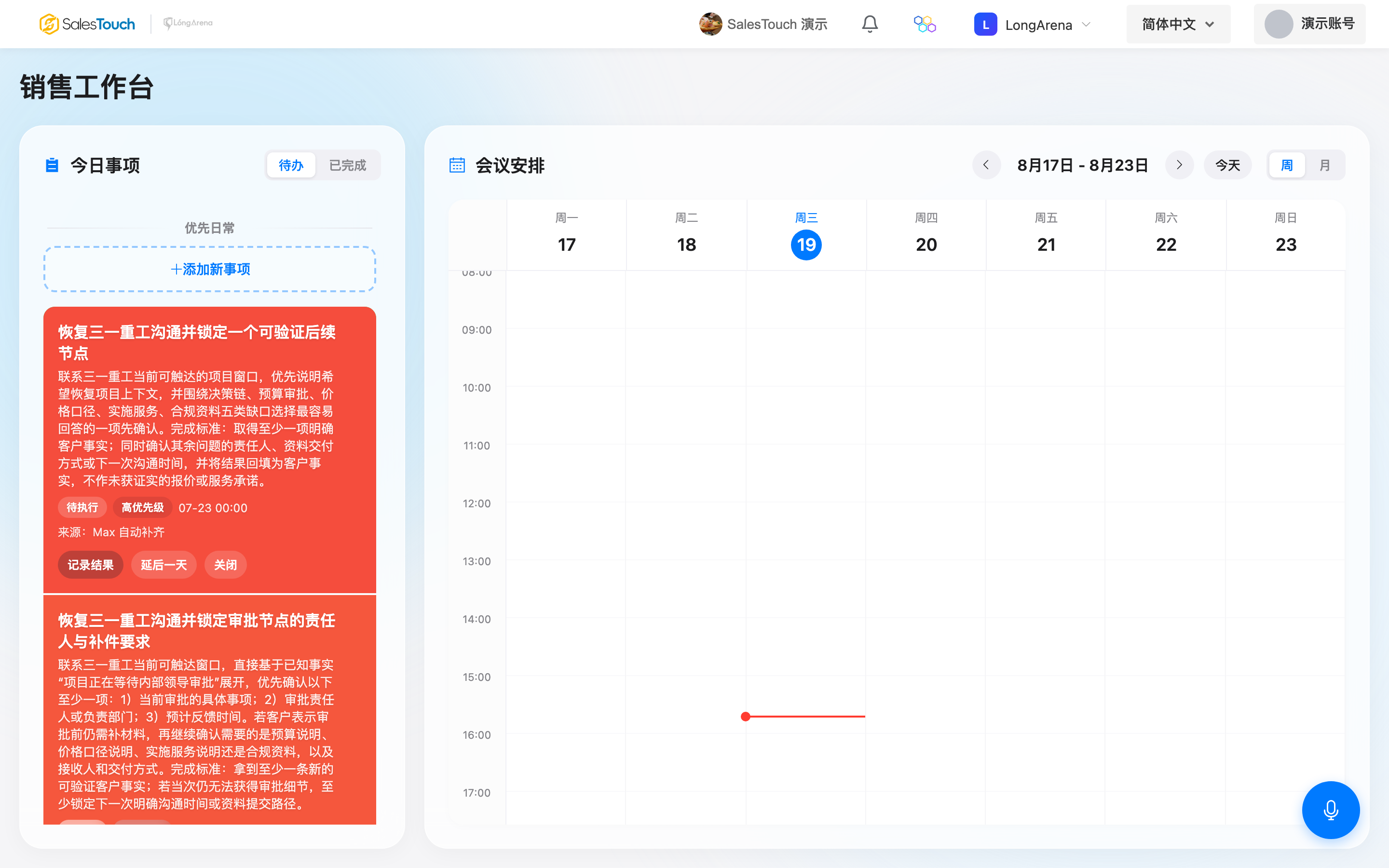Open the colorful hexagon apps icon
Screen dimensions: 1389x868
925,24
